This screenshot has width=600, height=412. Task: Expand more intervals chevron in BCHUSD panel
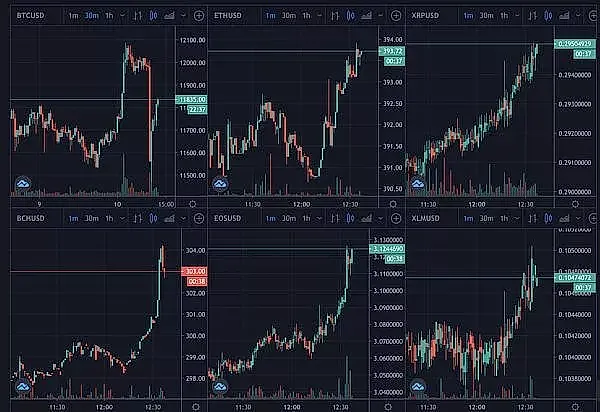[x=122, y=218]
